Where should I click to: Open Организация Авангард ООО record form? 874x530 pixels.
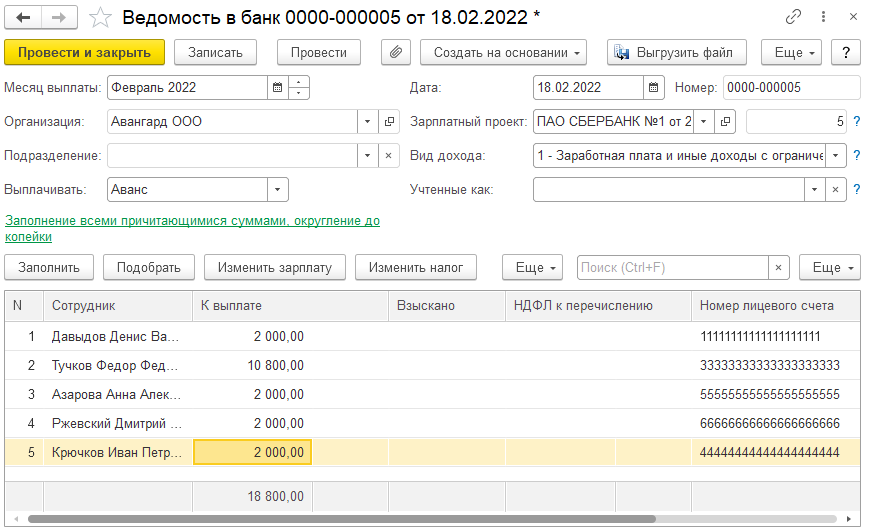389,121
